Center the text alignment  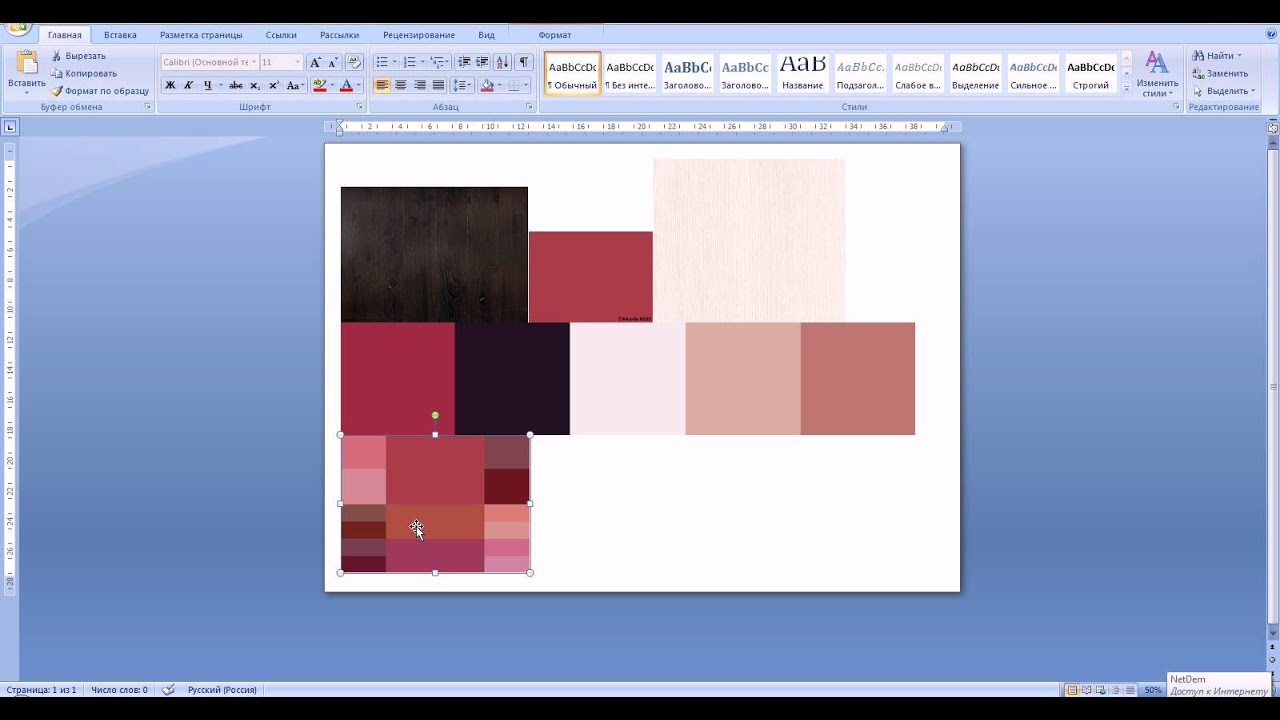click(401, 86)
